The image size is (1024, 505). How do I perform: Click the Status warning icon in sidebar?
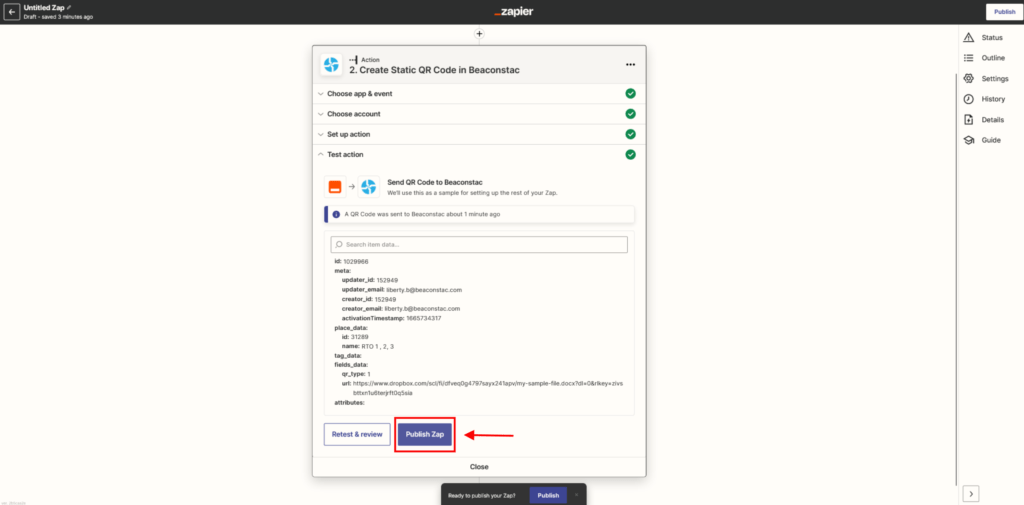[968, 37]
